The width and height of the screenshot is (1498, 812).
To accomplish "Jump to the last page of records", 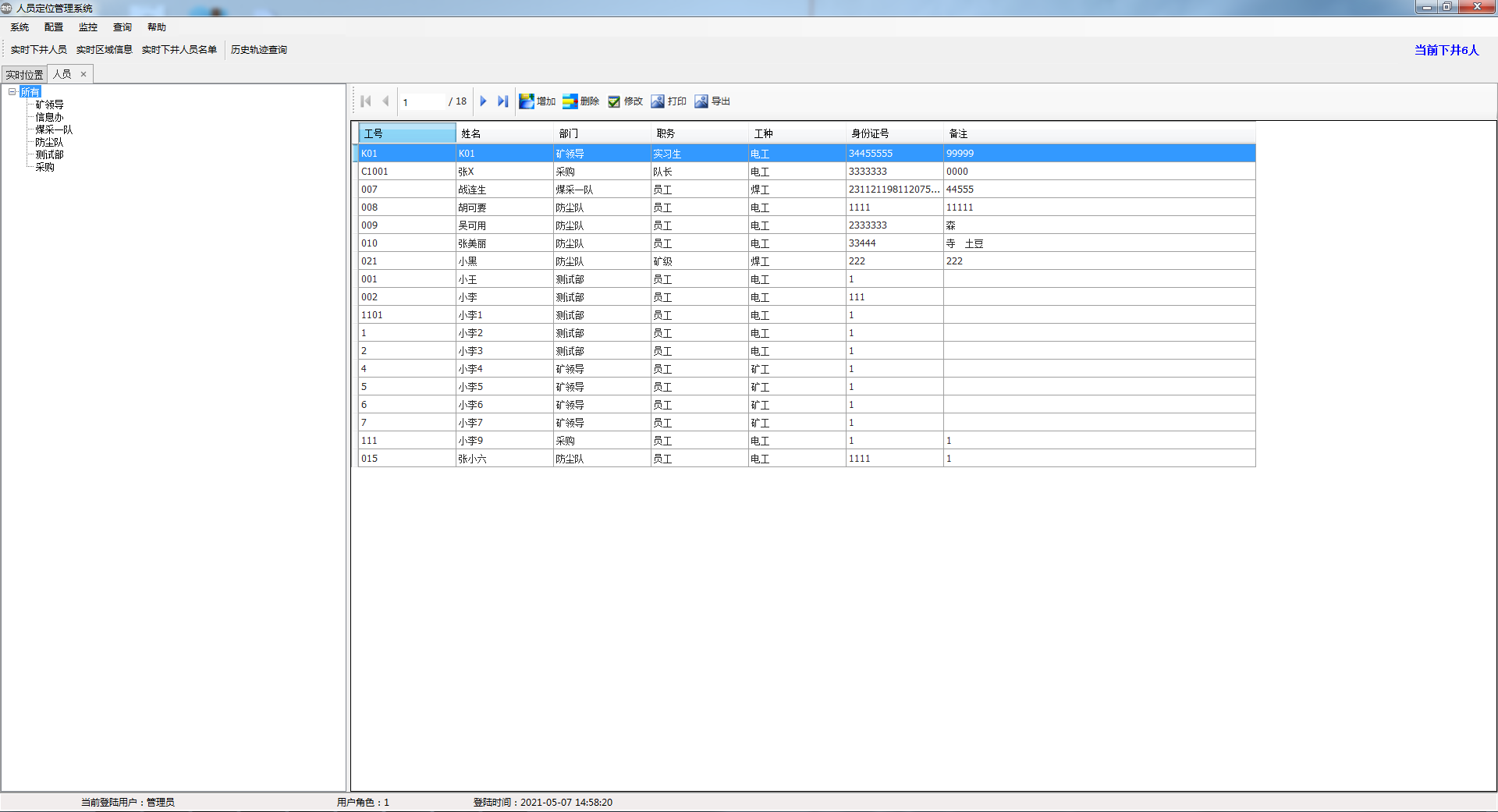I will (502, 101).
